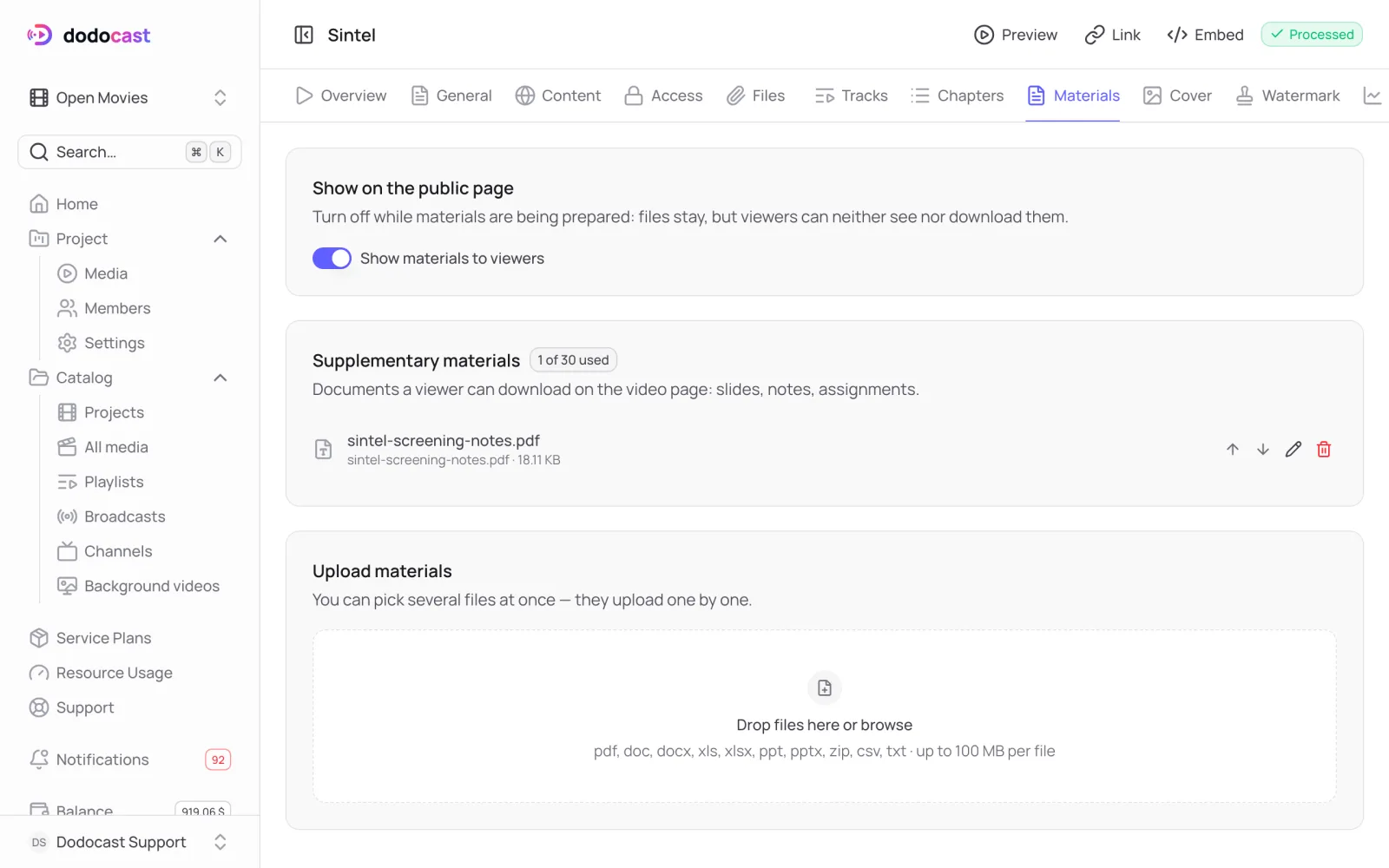
Task: Open the Files tab
Action: [756, 95]
